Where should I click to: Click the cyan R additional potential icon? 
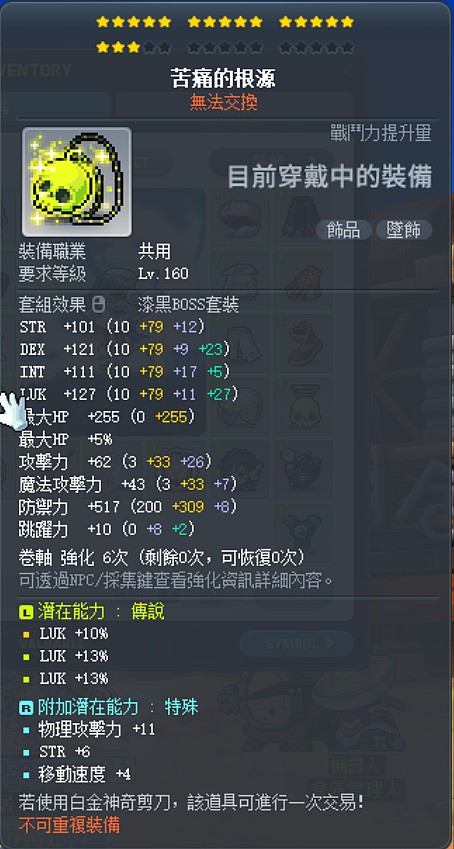point(26,707)
